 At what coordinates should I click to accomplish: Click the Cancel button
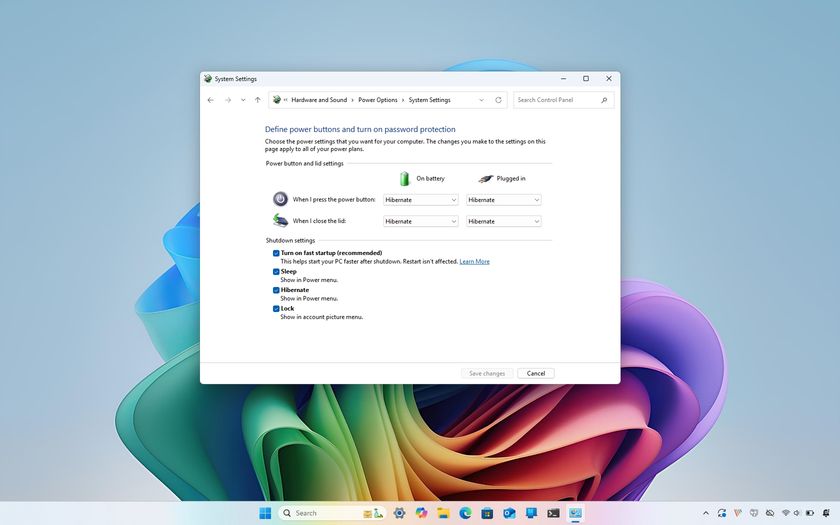click(x=536, y=373)
